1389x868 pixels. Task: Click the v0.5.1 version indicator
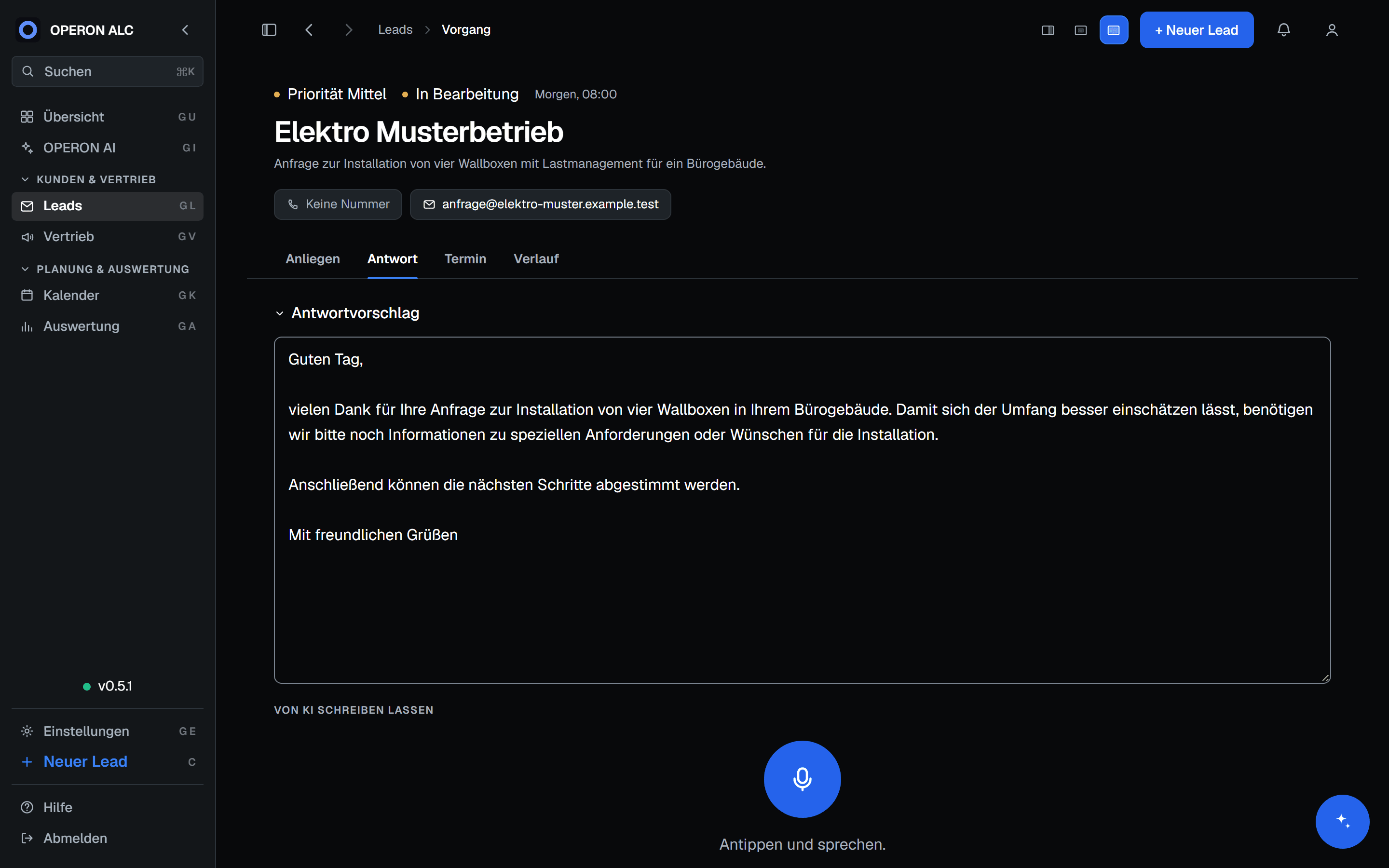(108, 686)
